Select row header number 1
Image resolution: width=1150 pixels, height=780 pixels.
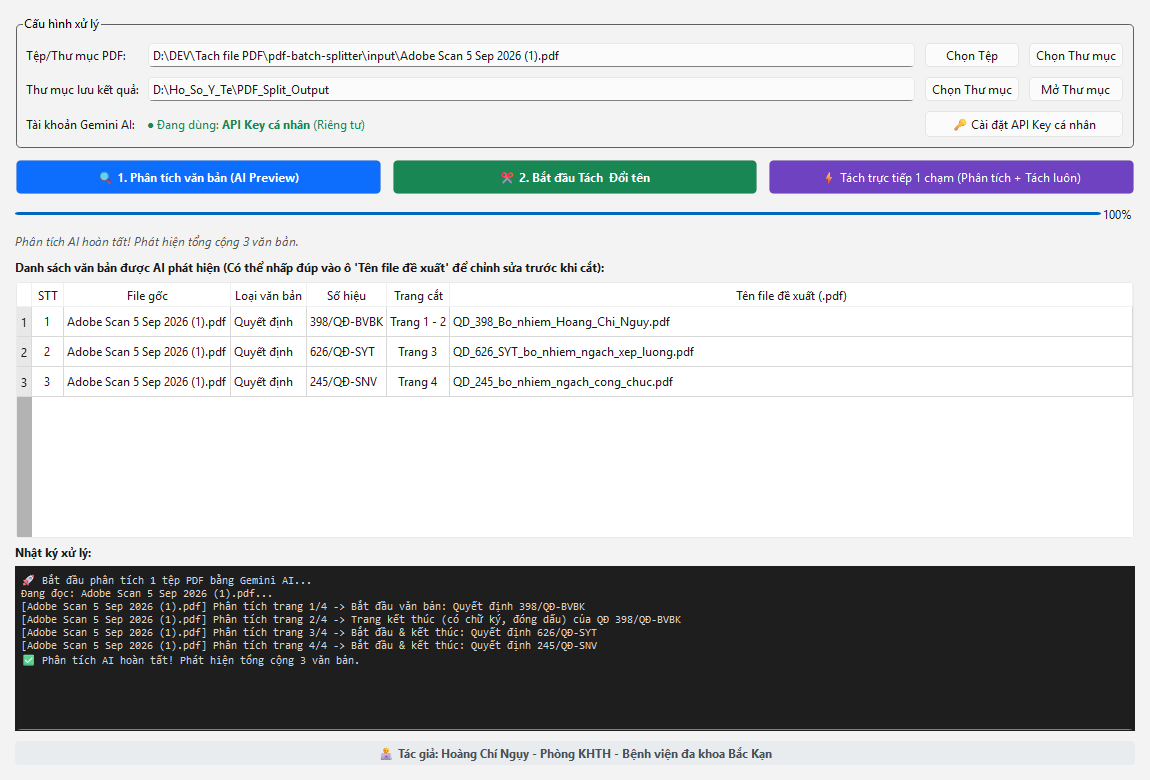tap(24, 322)
